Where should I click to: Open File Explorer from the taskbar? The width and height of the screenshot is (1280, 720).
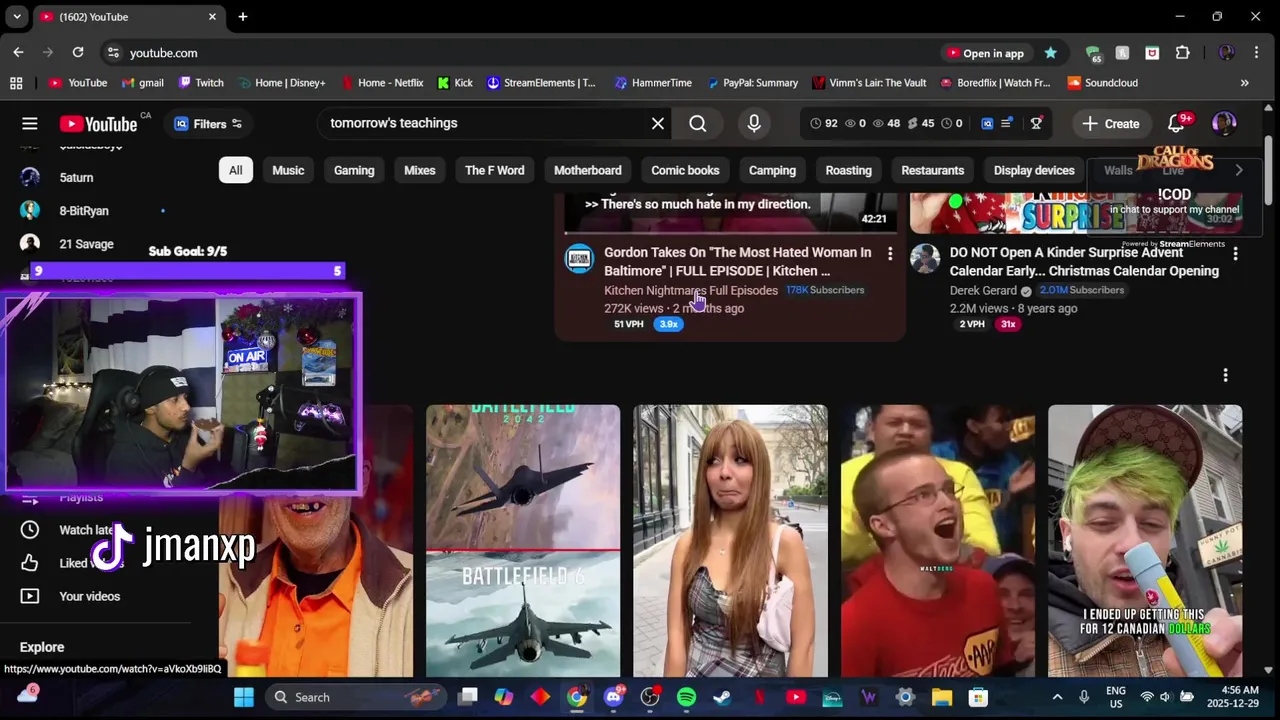coord(942,697)
